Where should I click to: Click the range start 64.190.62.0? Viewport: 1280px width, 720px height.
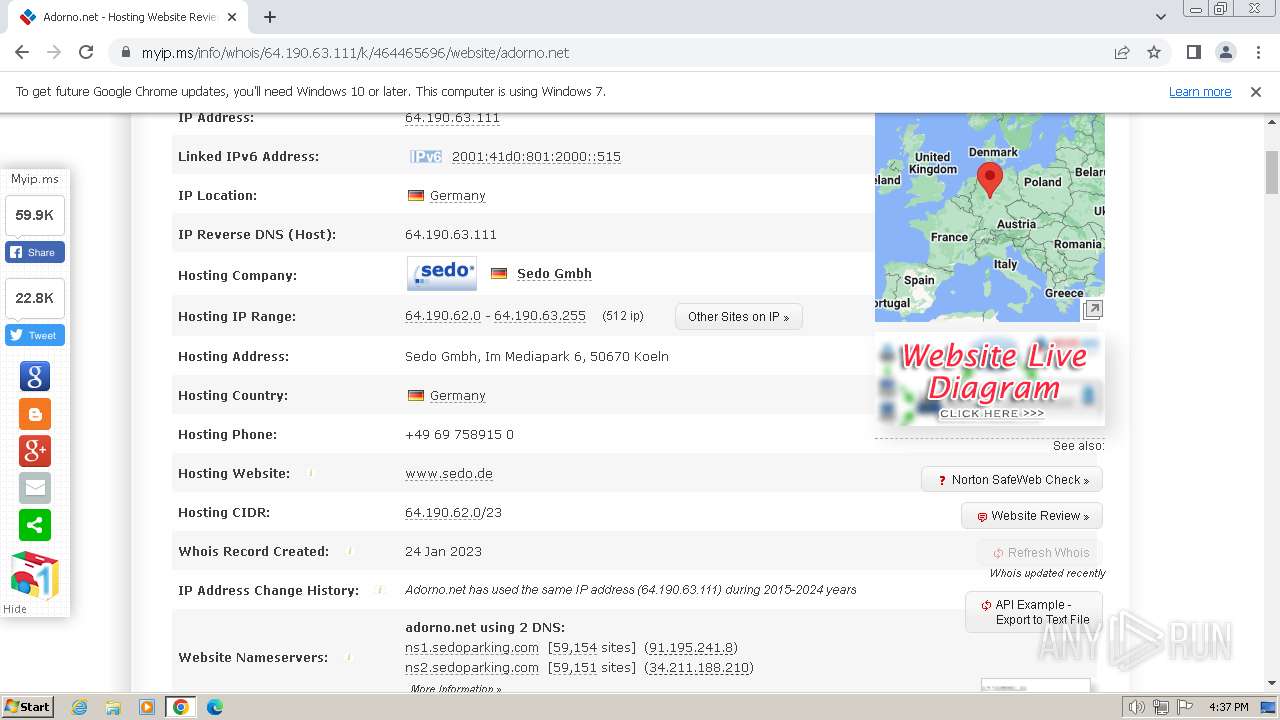[443, 316]
